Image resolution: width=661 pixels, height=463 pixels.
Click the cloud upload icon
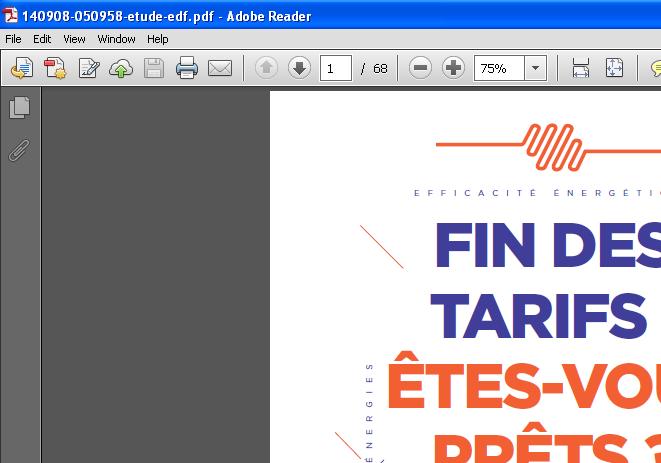121,68
